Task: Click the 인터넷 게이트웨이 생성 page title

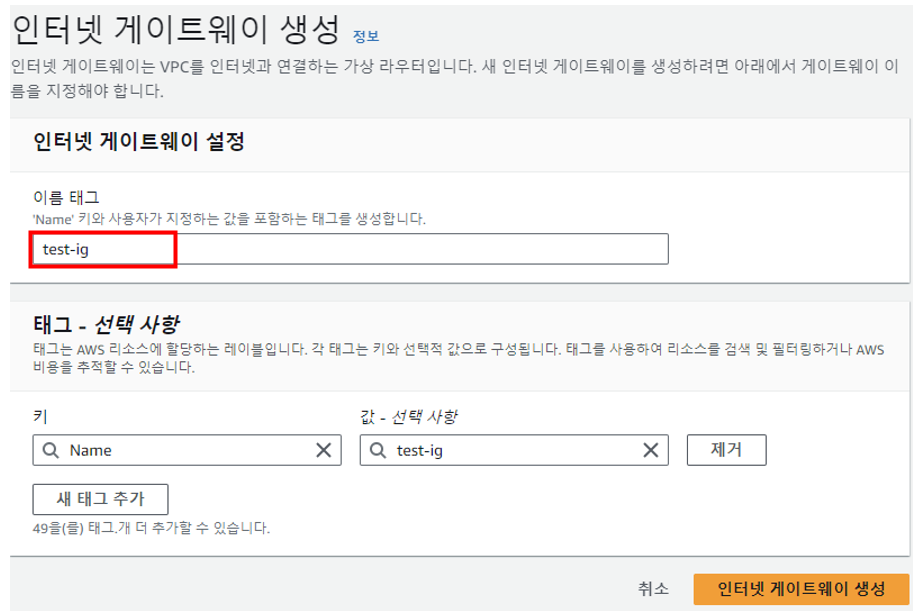Action: (176, 30)
